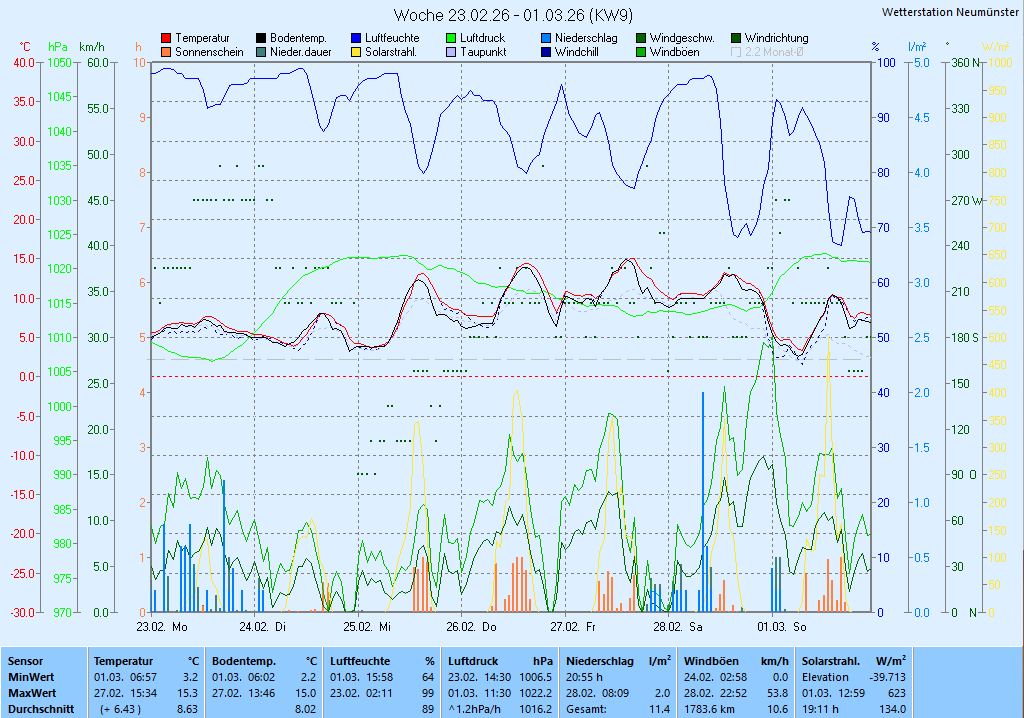Select the green Luftdruck legend marker
Screen dimensions: 1024x718
click(x=451, y=38)
